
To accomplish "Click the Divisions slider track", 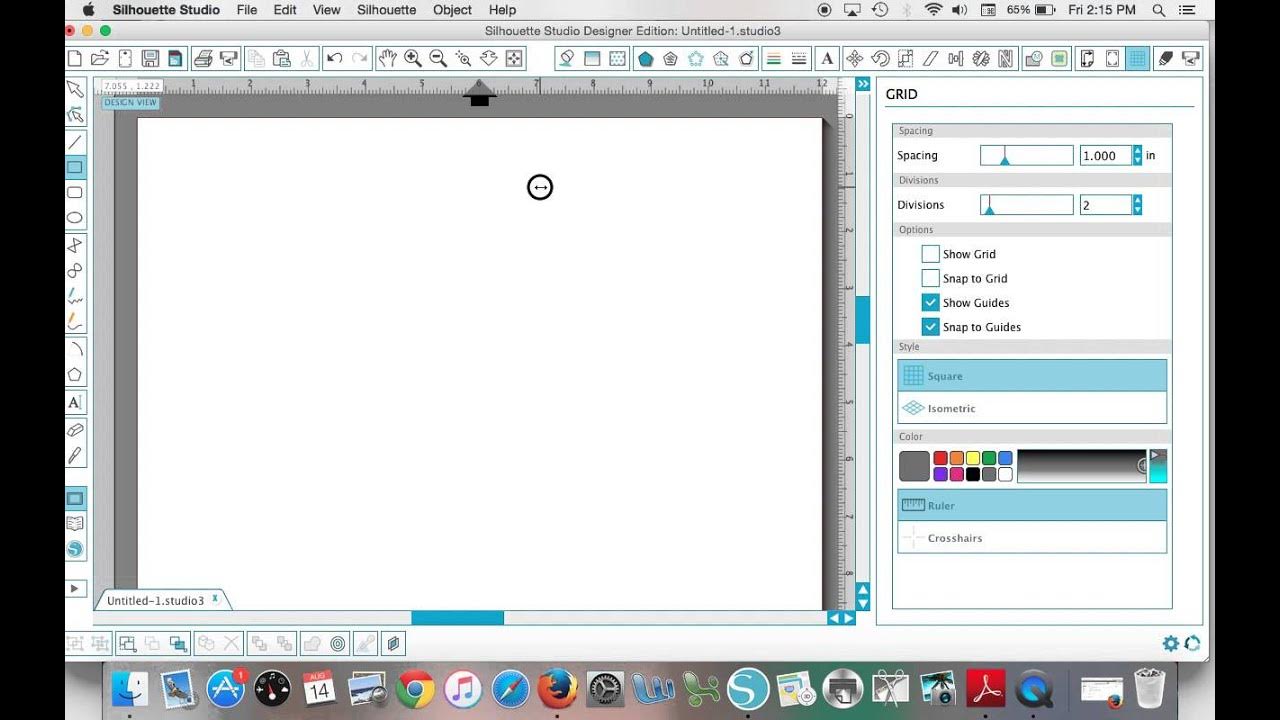I will click(x=1026, y=205).
